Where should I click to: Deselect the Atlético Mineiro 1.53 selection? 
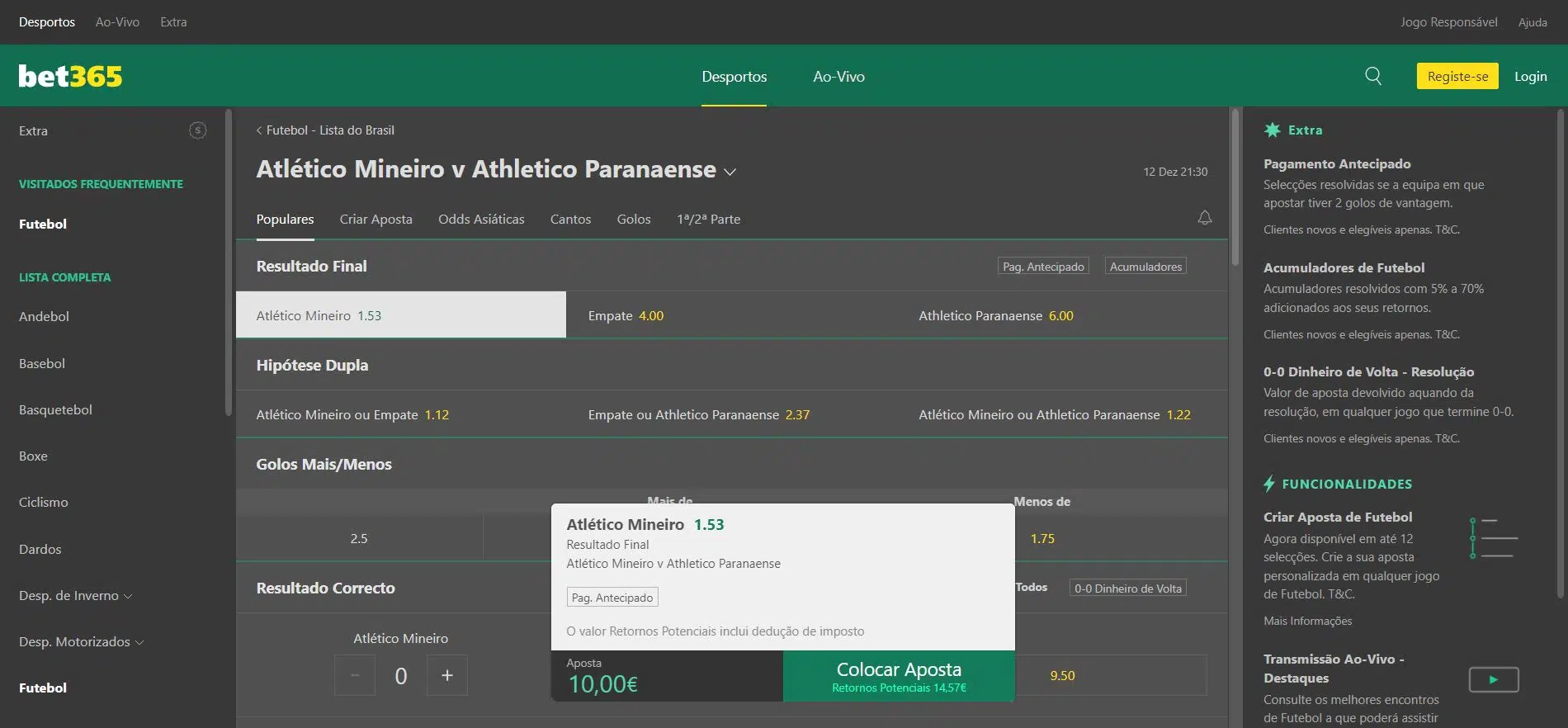[401, 315]
